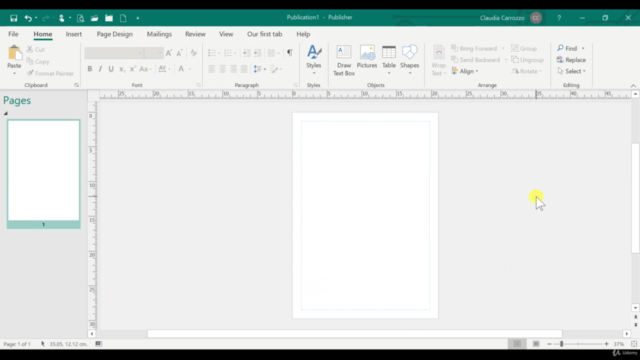Open the Customize Quick Access Toolbar arrow

pos(138,18)
